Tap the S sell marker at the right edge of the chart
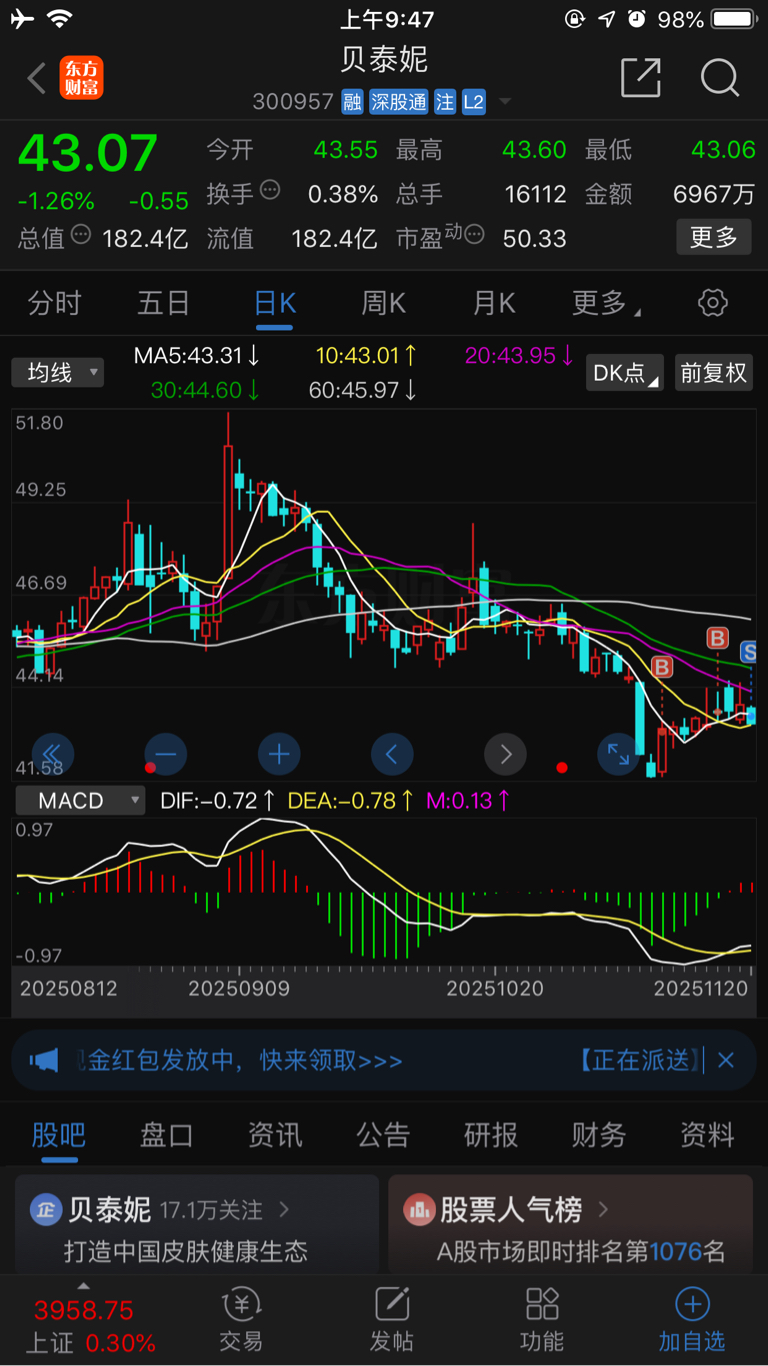Viewport: 768px width, 1366px height. (x=748, y=653)
